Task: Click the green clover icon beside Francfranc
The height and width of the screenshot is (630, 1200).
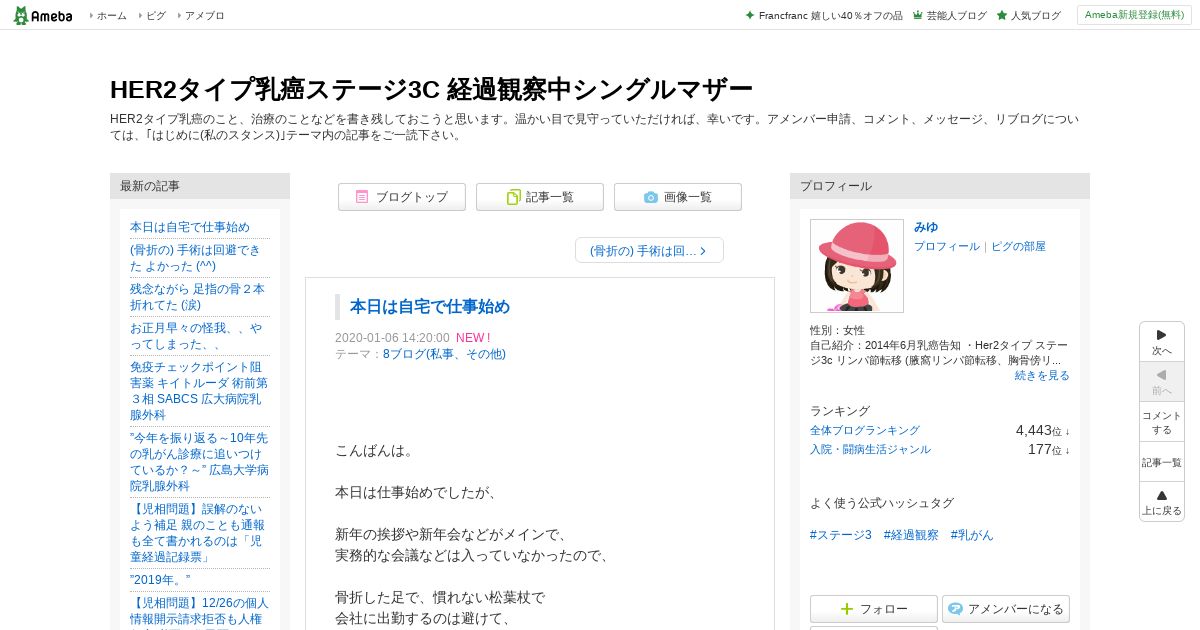Action: tap(750, 16)
